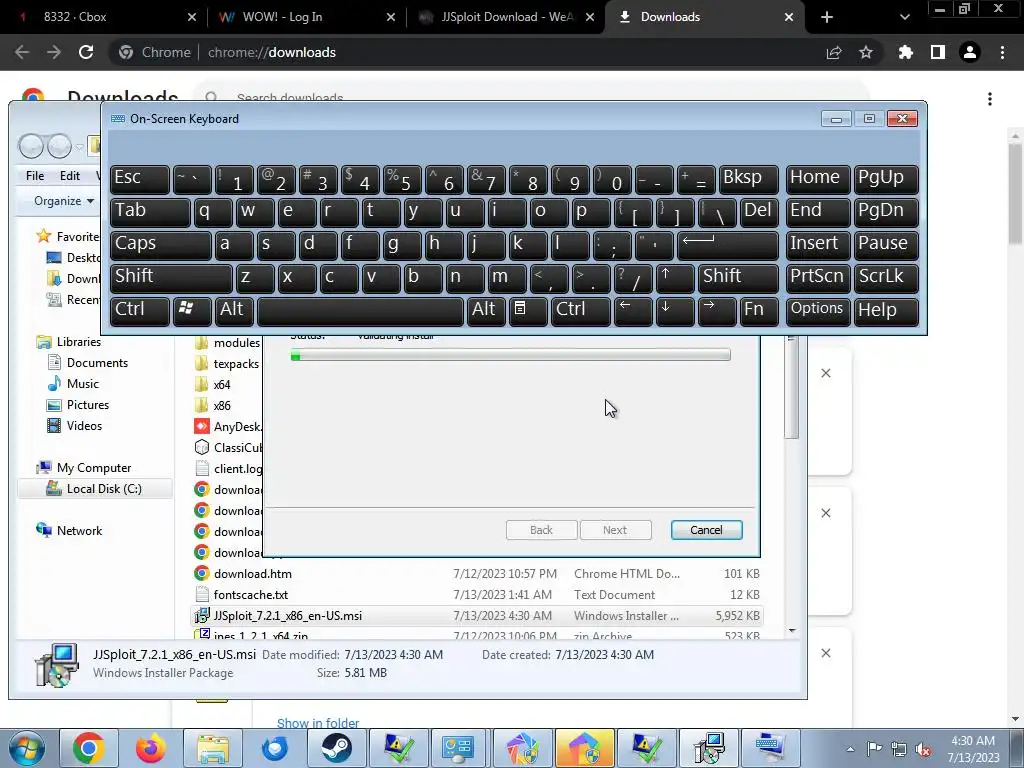Viewport: 1024px width, 768px height.
Task: Select Local Disk (C:) in navigation pane
Action: tap(95, 489)
